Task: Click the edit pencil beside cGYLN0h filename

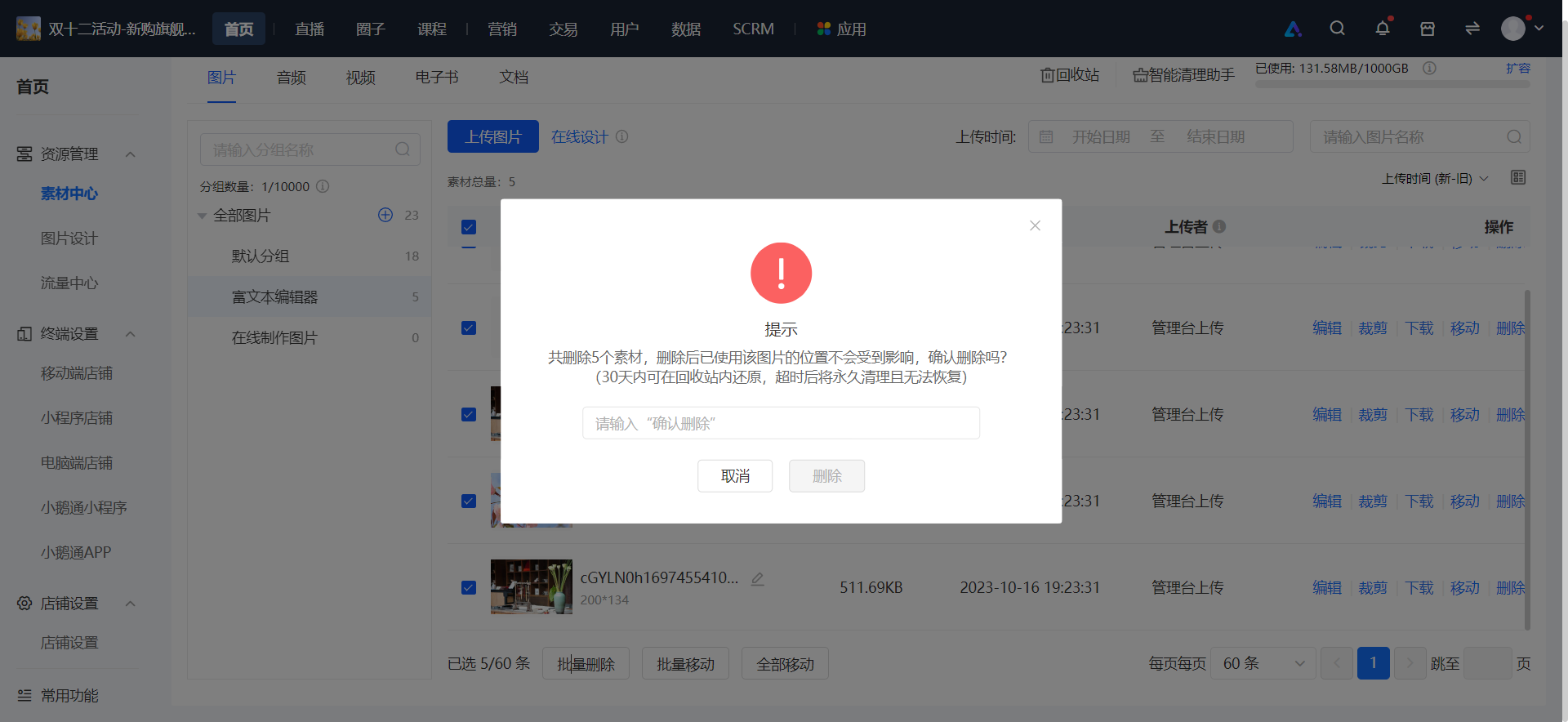Action: tap(758, 578)
